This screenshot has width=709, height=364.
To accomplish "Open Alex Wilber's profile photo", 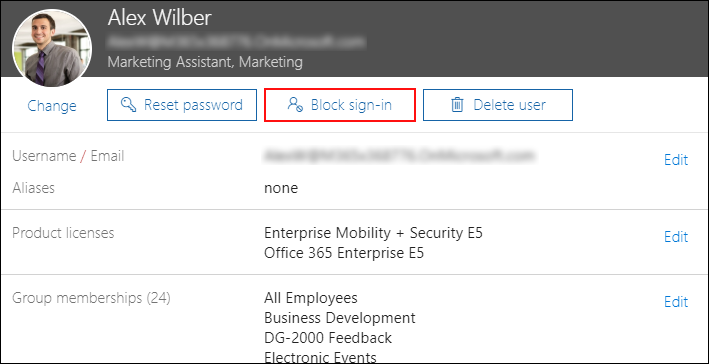I will [52, 48].
